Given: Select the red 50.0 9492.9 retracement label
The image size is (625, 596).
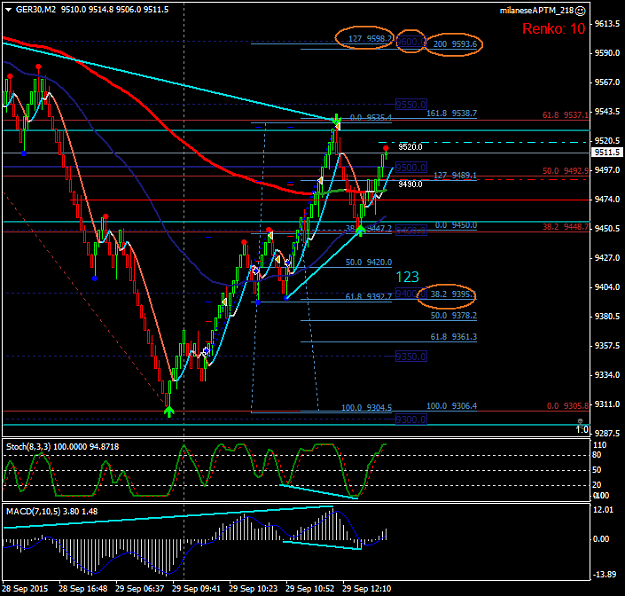Looking at the screenshot, I should coord(565,171).
